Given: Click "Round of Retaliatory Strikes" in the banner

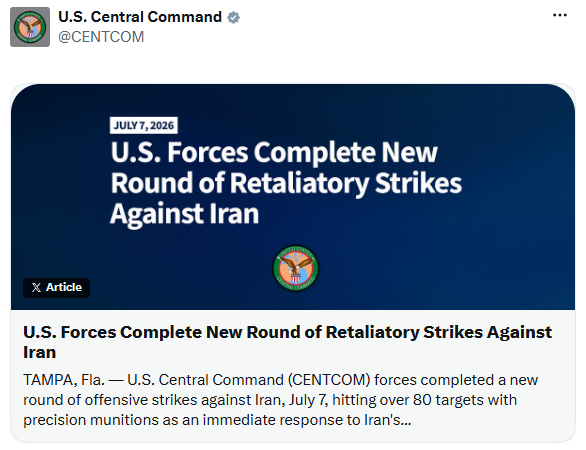Looking at the screenshot, I should (x=286, y=183).
